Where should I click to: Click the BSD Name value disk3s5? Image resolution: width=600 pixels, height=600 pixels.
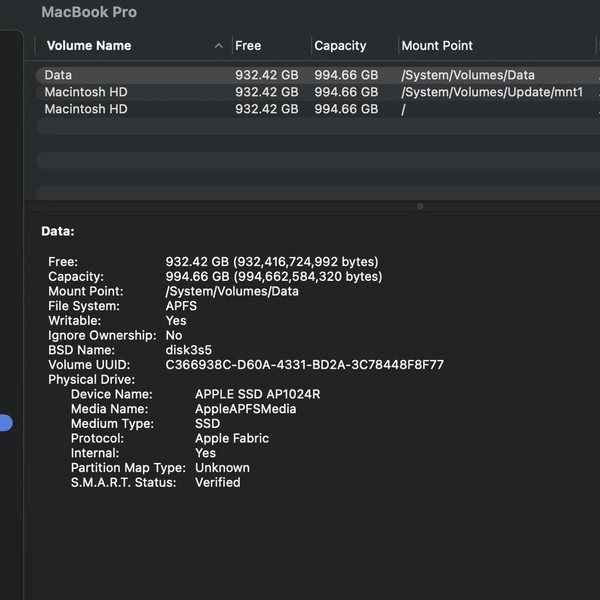tap(188, 350)
